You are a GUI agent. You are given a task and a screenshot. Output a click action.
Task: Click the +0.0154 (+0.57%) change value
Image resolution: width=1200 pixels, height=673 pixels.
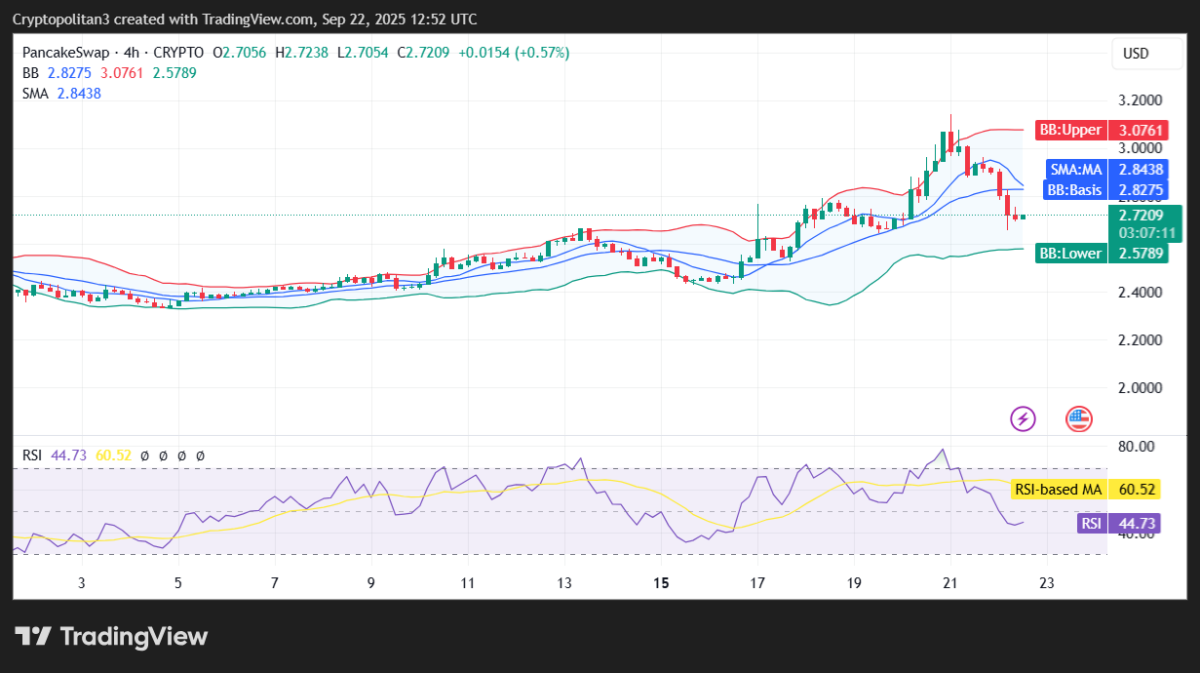513,53
